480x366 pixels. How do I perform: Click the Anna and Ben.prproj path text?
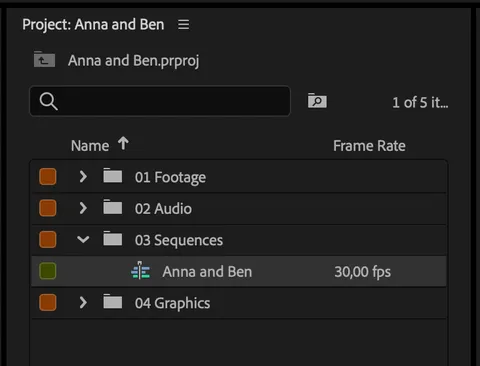tap(134, 61)
